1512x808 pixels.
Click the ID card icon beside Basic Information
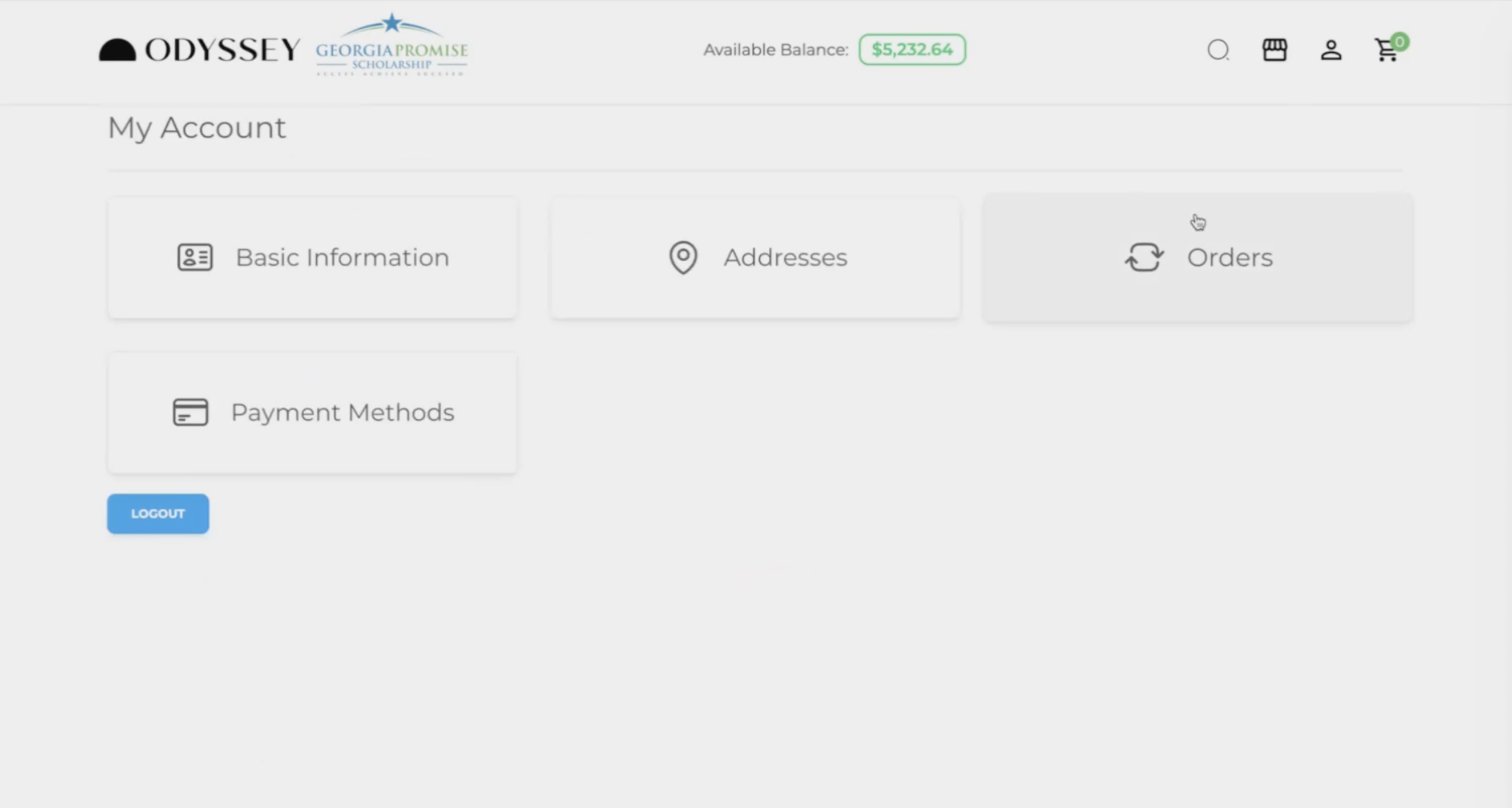(195, 257)
